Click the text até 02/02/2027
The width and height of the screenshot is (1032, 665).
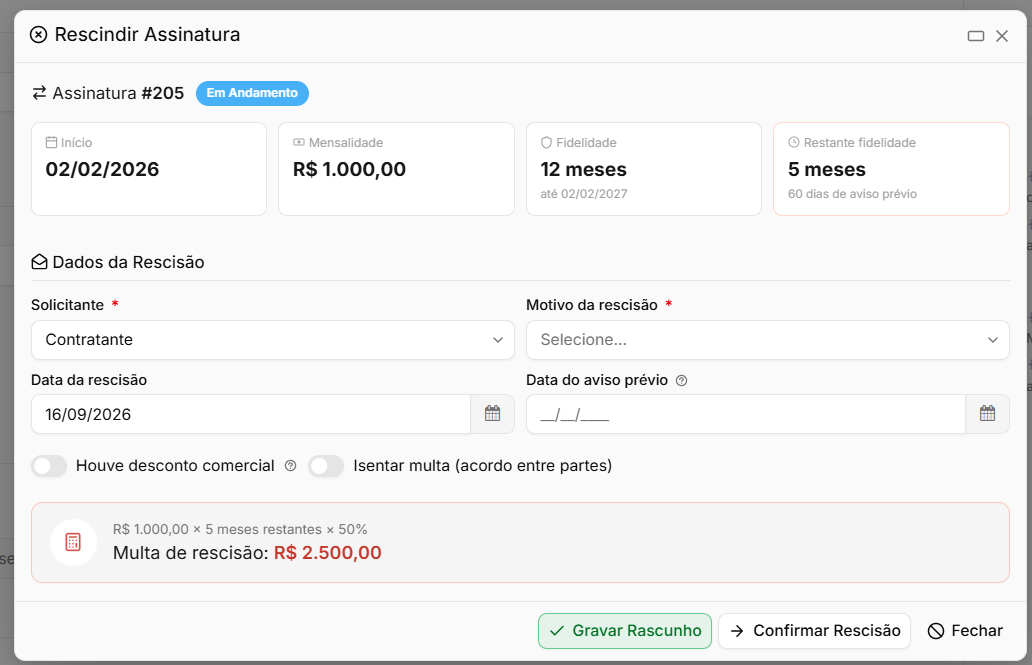click(x=584, y=194)
